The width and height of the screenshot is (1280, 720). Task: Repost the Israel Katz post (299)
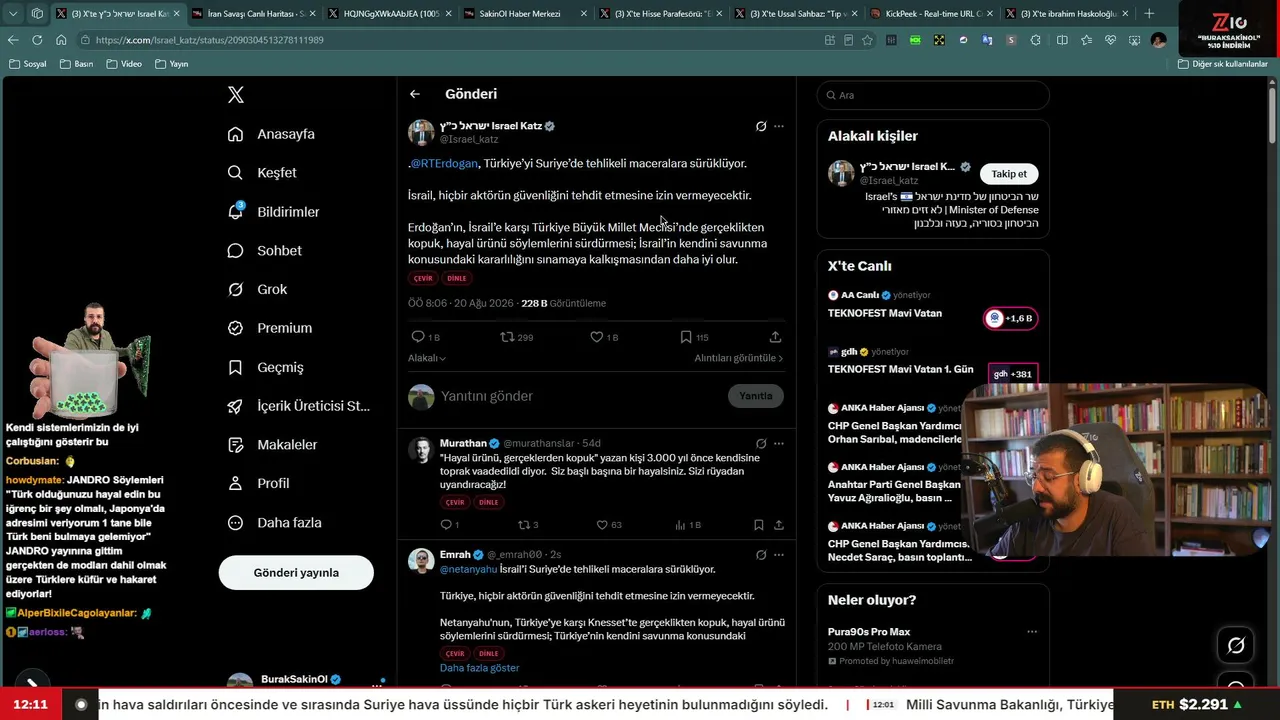click(x=517, y=337)
